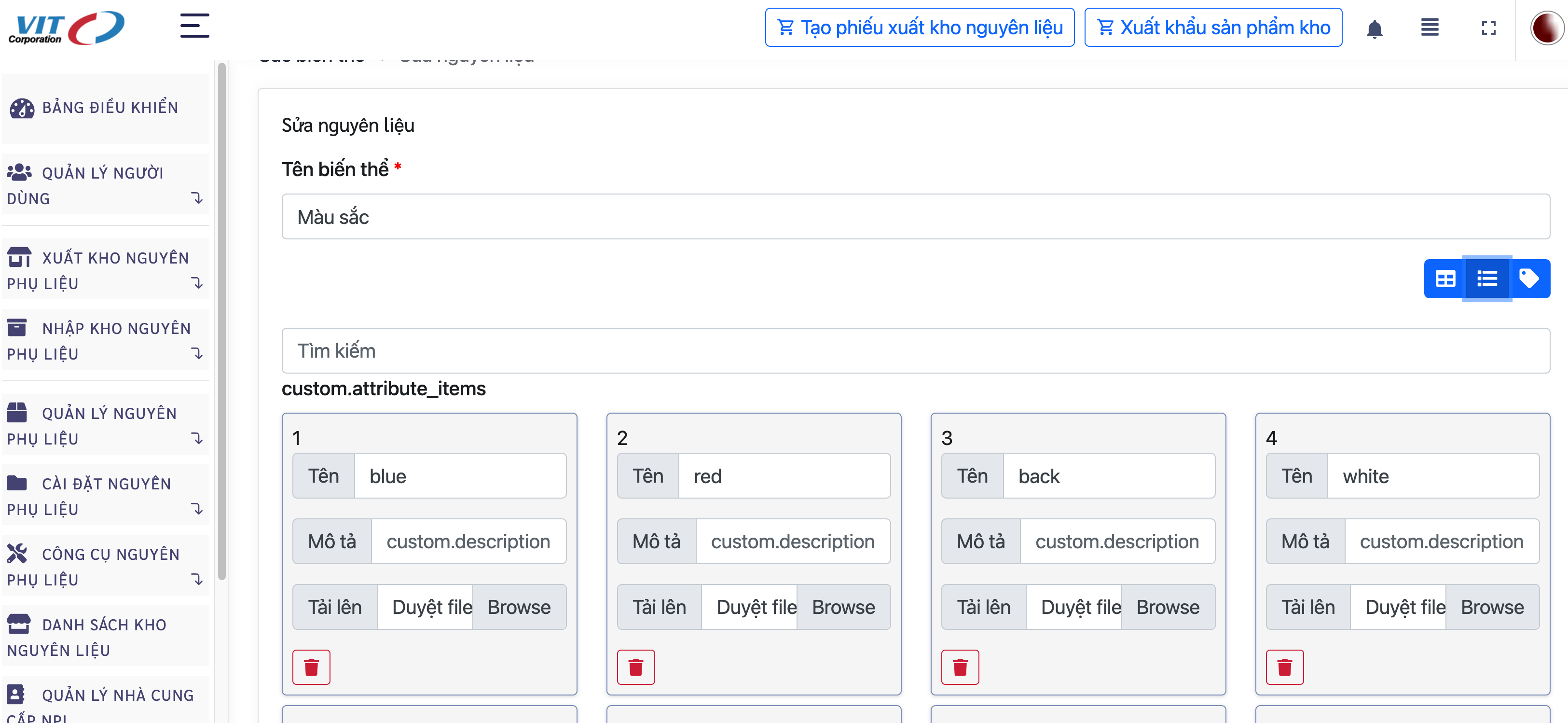Enter fullscreen with the expand icon
Screen dimensions: 1568x723
pos(1488,28)
